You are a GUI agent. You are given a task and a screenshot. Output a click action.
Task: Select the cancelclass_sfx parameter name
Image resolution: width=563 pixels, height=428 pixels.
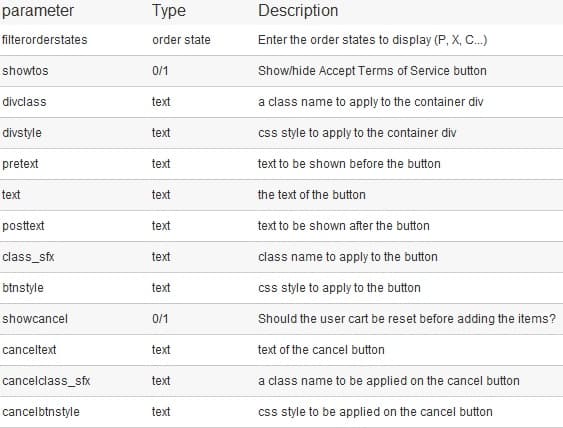click(46, 381)
